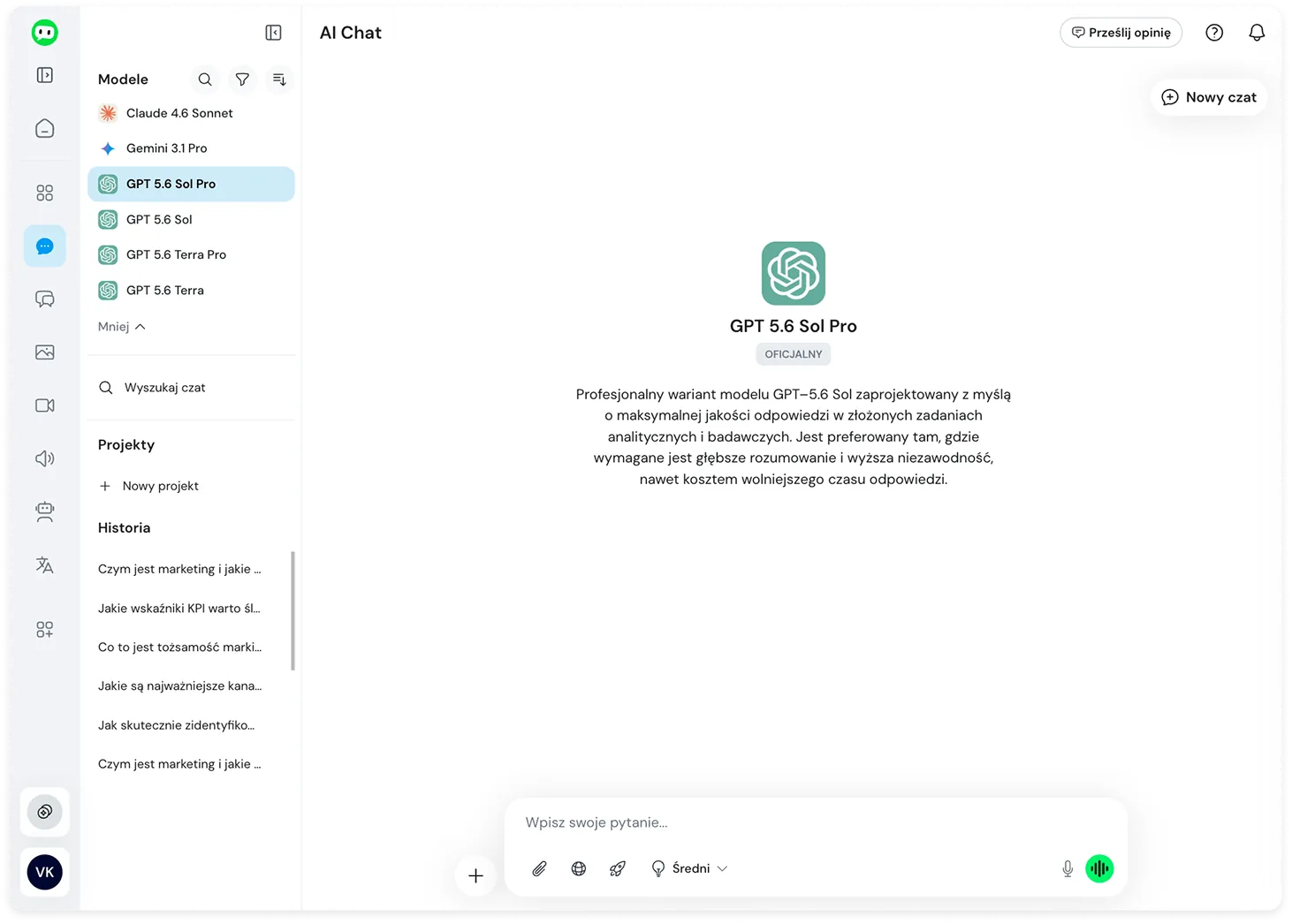Open the models sort icon
1292x924 pixels.
tap(279, 80)
